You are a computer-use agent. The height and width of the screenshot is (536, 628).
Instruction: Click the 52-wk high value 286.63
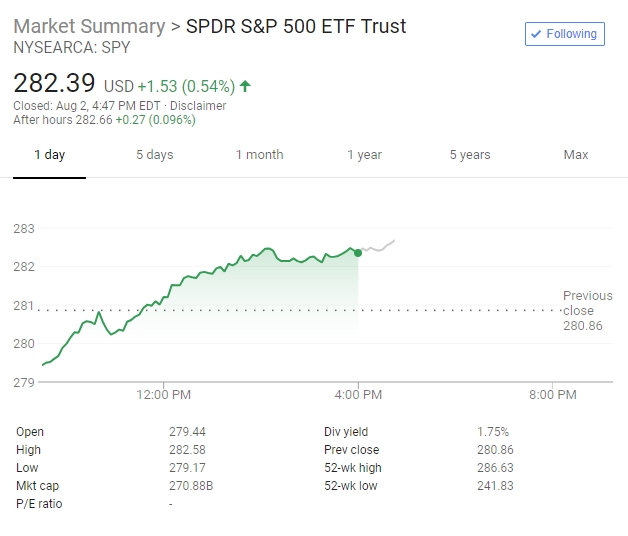coord(496,468)
